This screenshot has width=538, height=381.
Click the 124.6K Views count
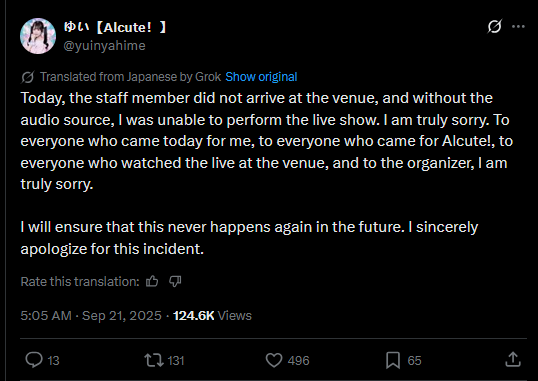click(x=212, y=315)
